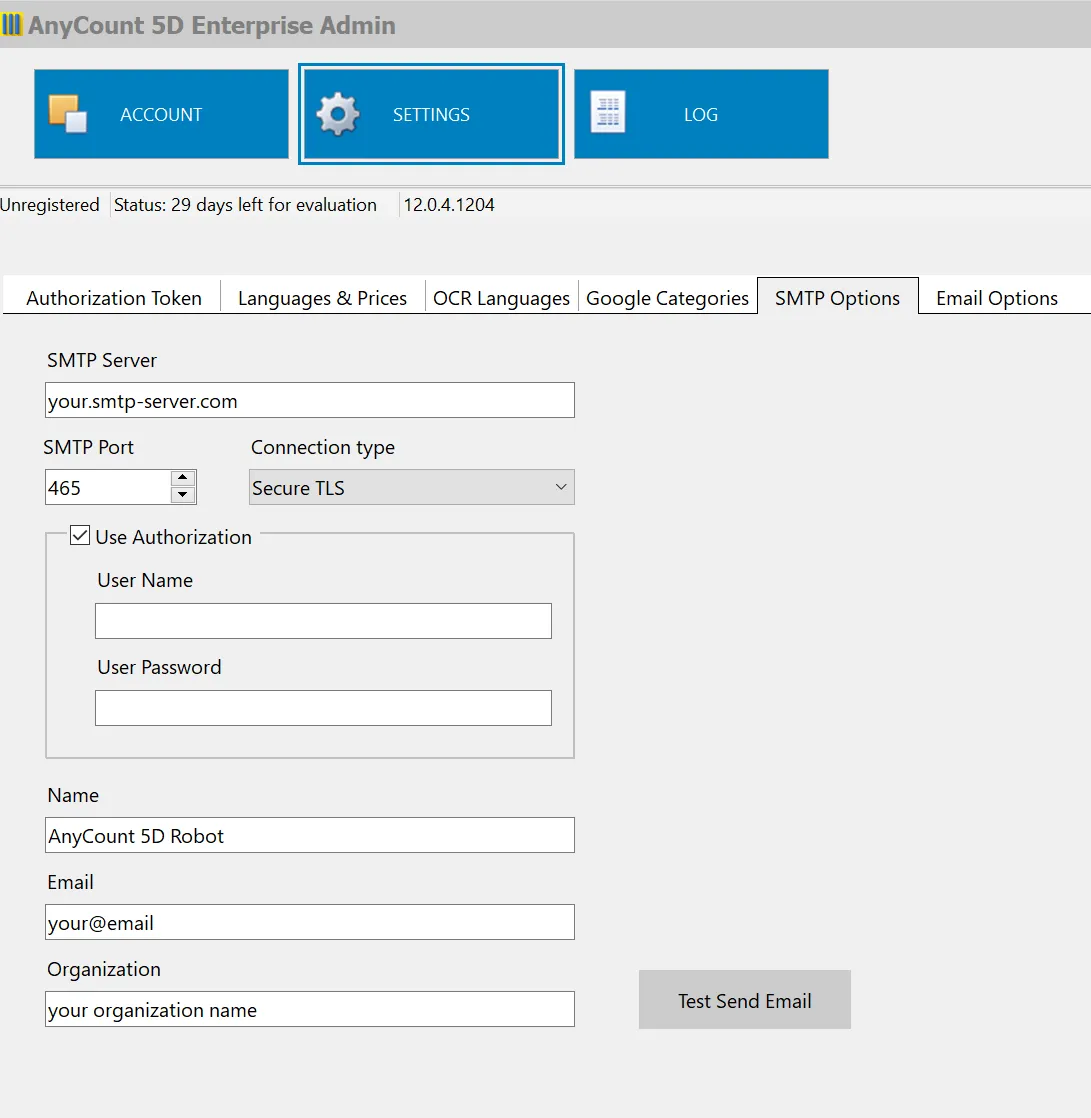Open the LOG section
1091x1118 pixels.
click(701, 114)
